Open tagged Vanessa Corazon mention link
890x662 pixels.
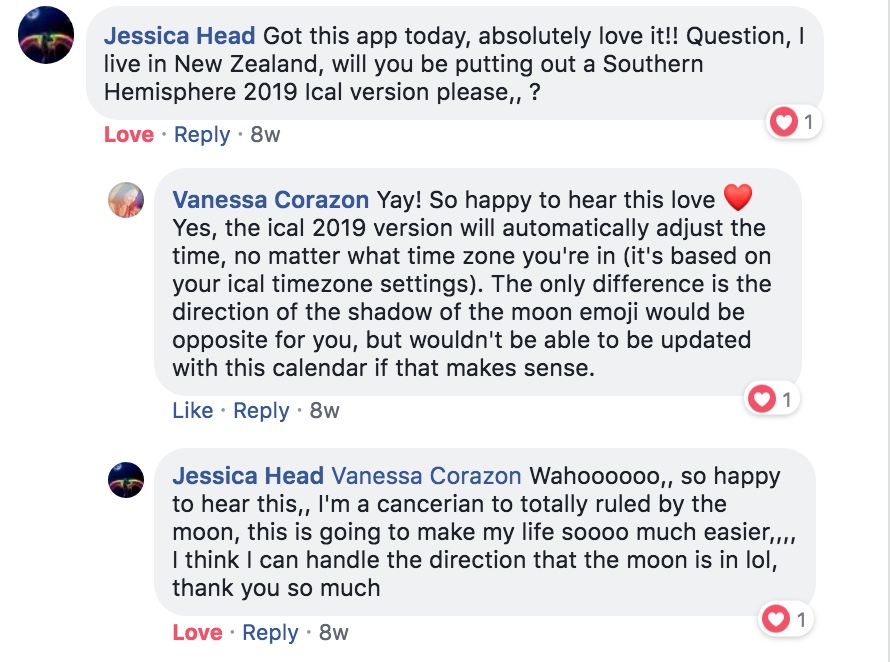tap(426, 476)
